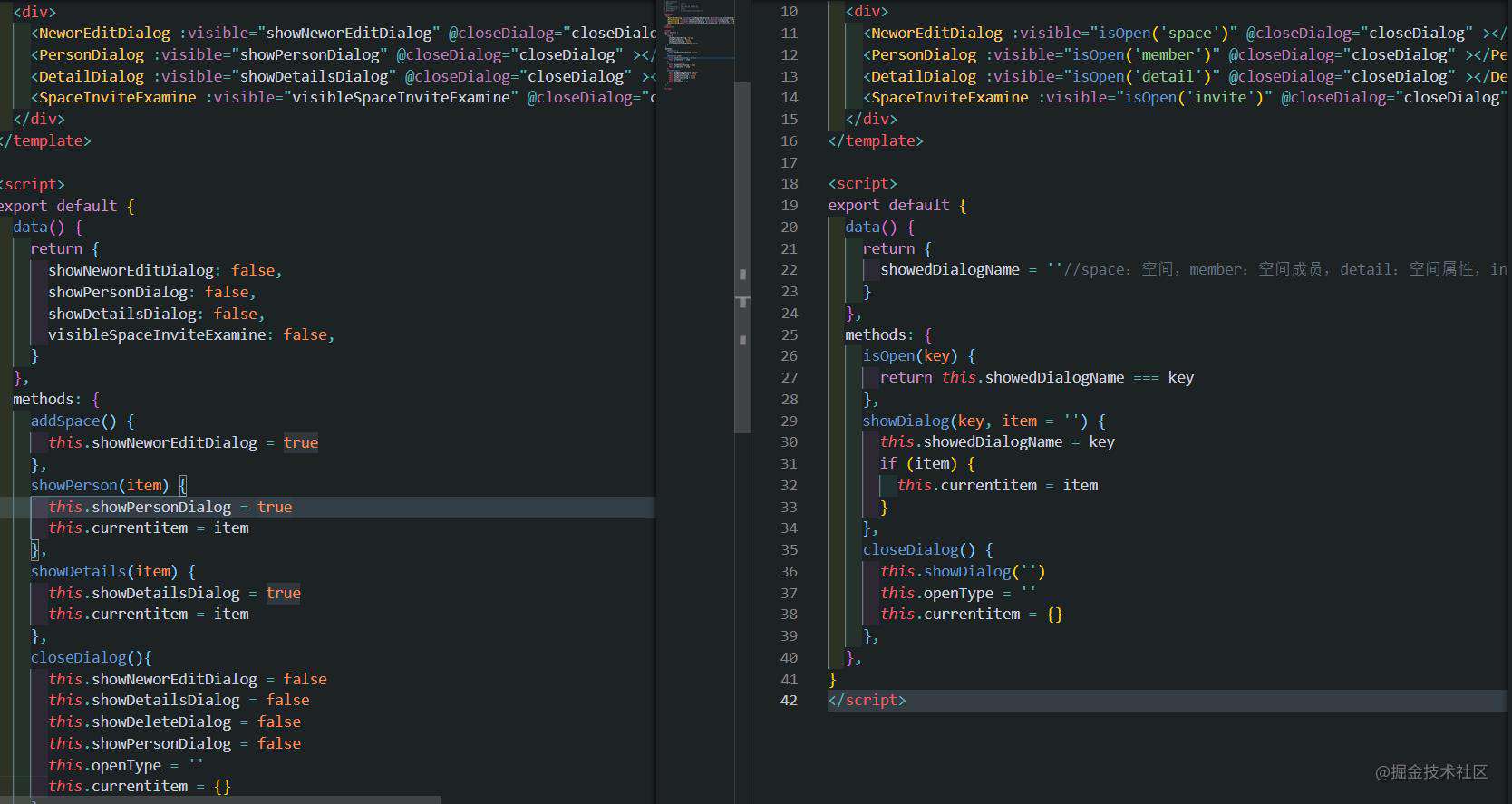The width and height of the screenshot is (1512, 804).
Task: Click 'showPerson(item) {' in left editor
Action: (x=109, y=486)
